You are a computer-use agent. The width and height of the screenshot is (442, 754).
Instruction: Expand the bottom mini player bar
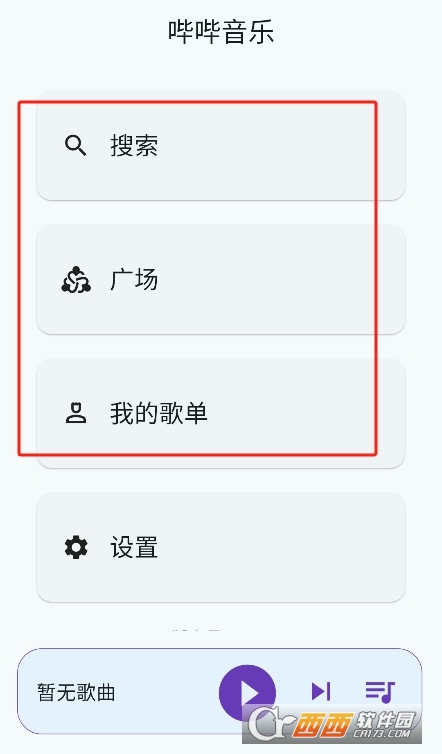pos(220,691)
